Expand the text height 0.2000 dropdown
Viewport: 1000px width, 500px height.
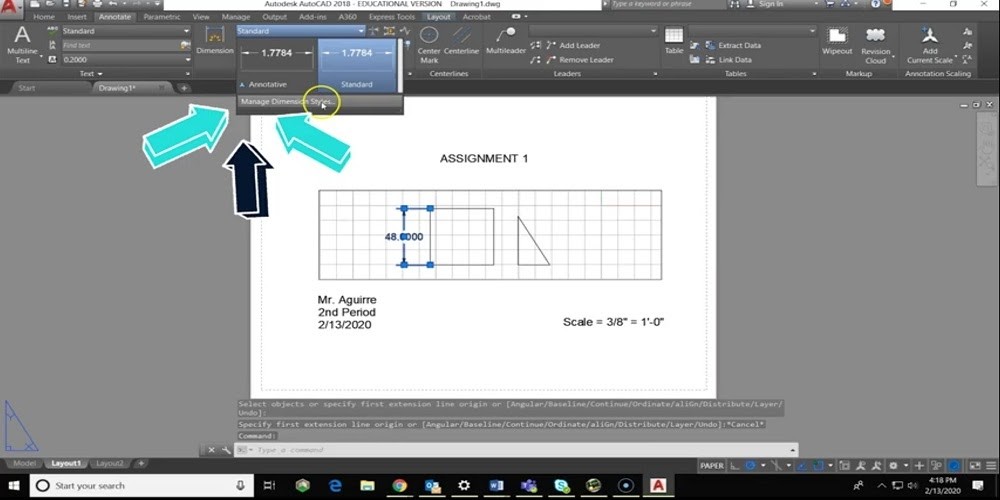pyautogui.click(x=125, y=60)
